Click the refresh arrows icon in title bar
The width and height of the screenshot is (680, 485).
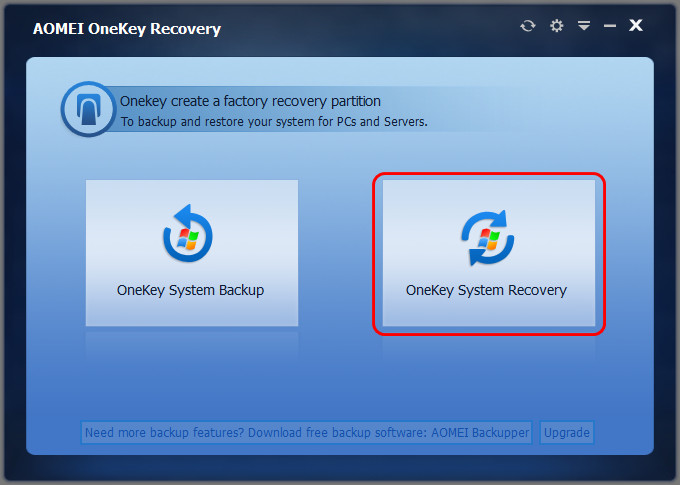coord(528,26)
